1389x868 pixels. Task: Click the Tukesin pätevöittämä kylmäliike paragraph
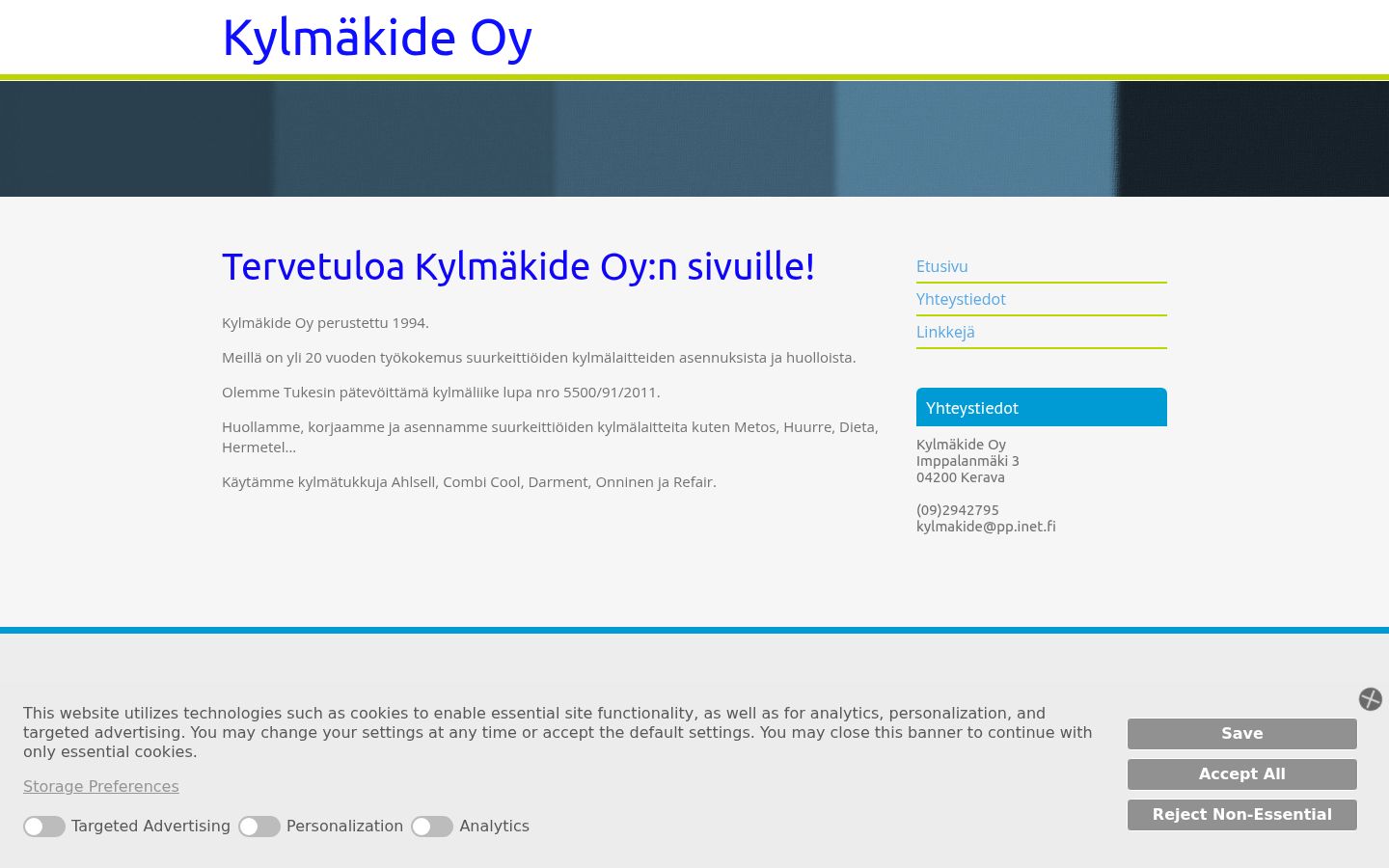point(441,393)
